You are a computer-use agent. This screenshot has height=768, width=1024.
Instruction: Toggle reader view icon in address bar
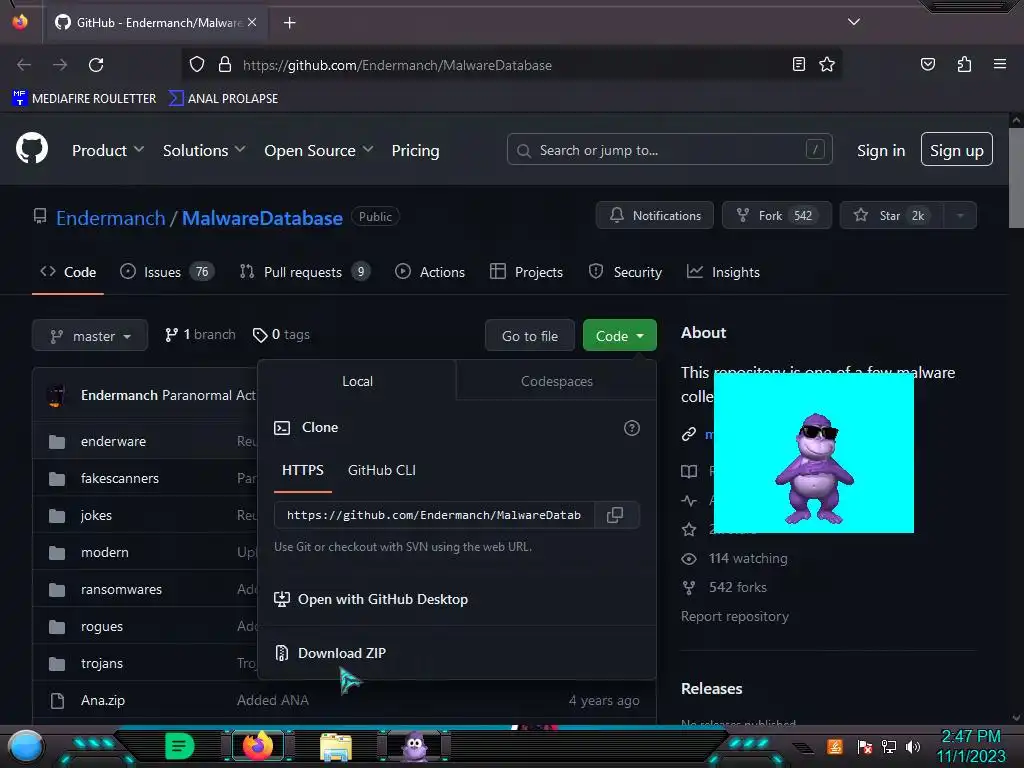[x=798, y=64]
